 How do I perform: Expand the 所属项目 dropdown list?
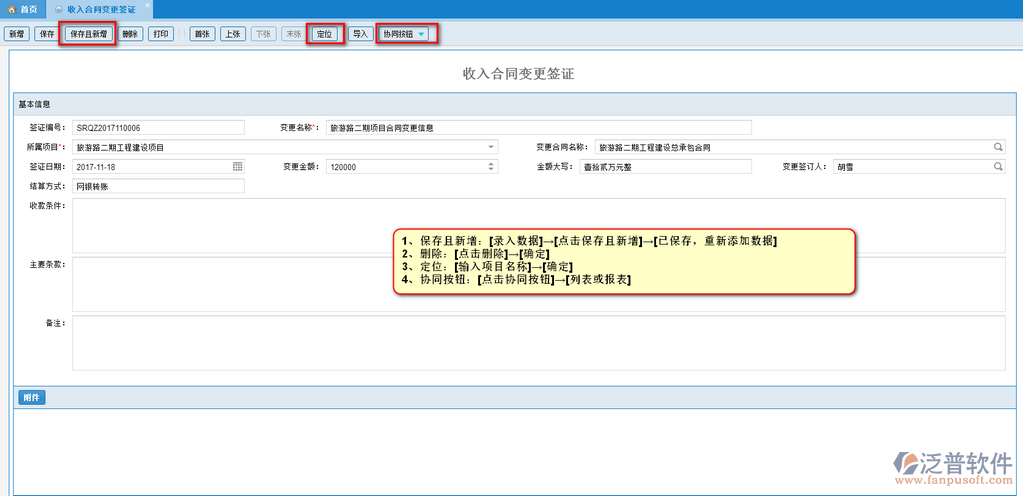click(x=491, y=147)
